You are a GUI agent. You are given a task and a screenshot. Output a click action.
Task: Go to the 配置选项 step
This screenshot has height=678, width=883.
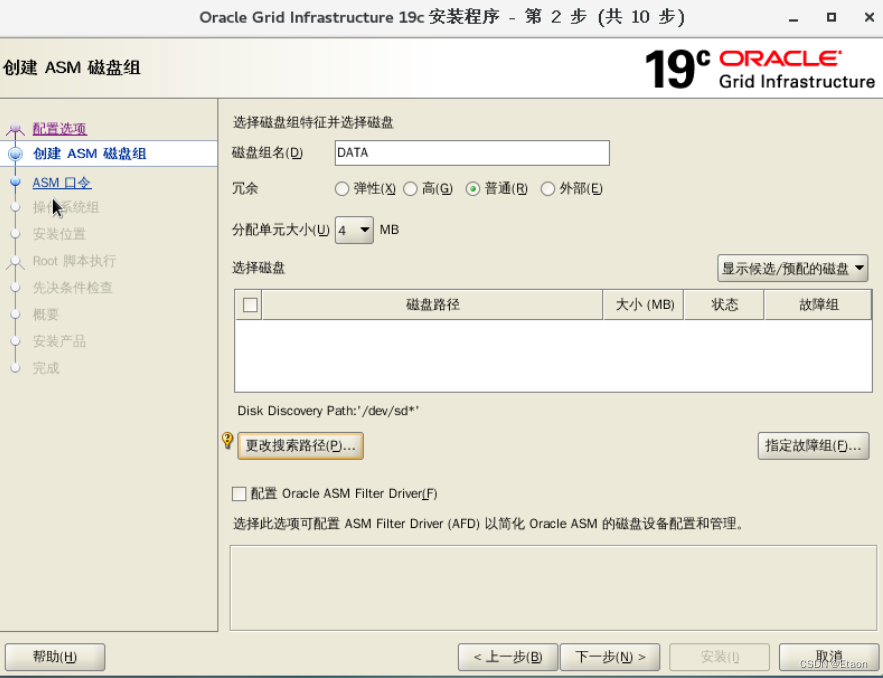[x=60, y=129]
